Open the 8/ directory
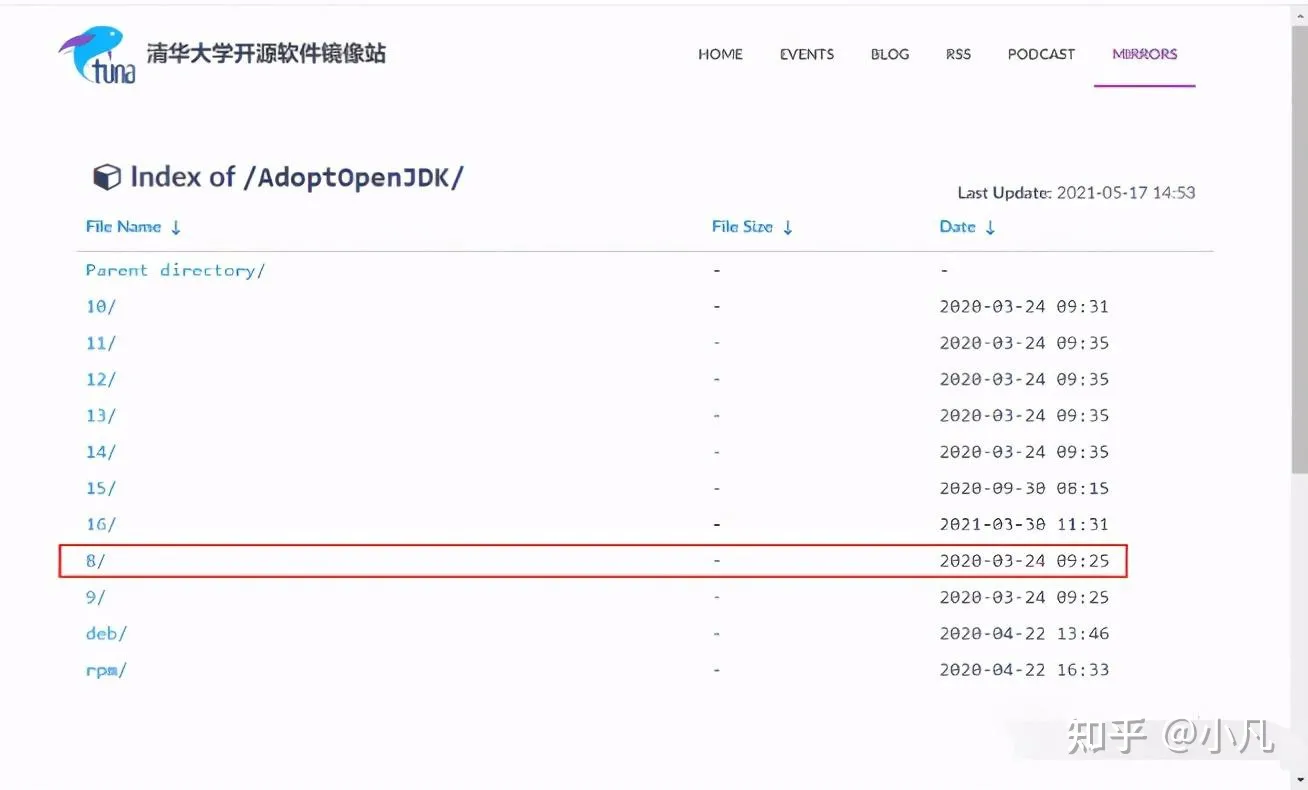Viewport: 1308px width, 790px height. [x=96, y=561]
